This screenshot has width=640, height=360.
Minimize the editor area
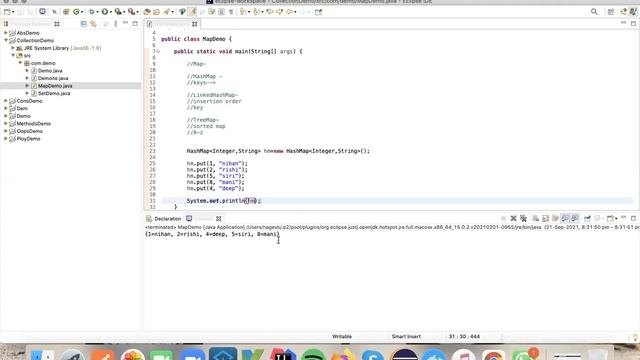[623, 23]
